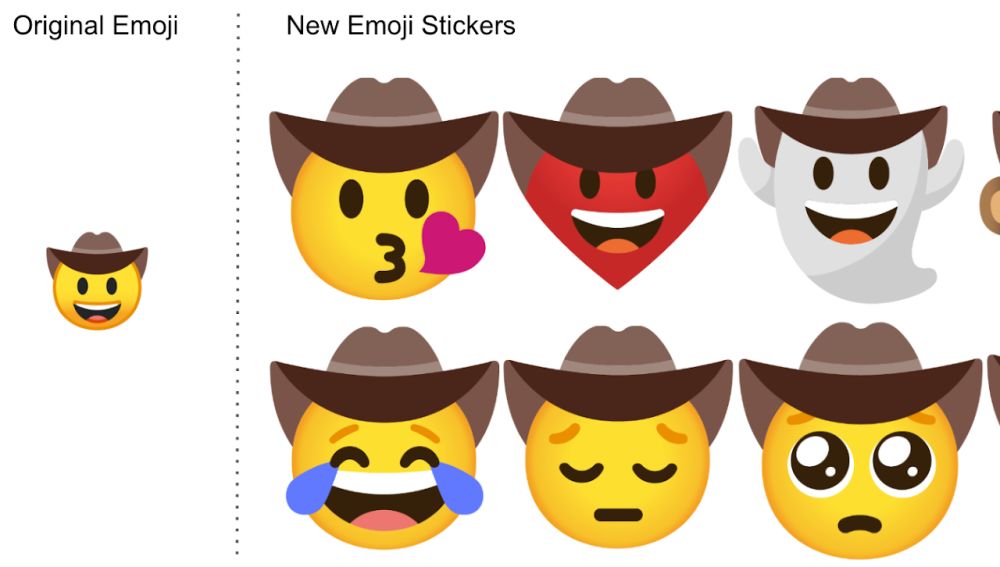1000x567 pixels.
Task: Click the "New Emoji Stickers" heading
Action: tap(401, 26)
